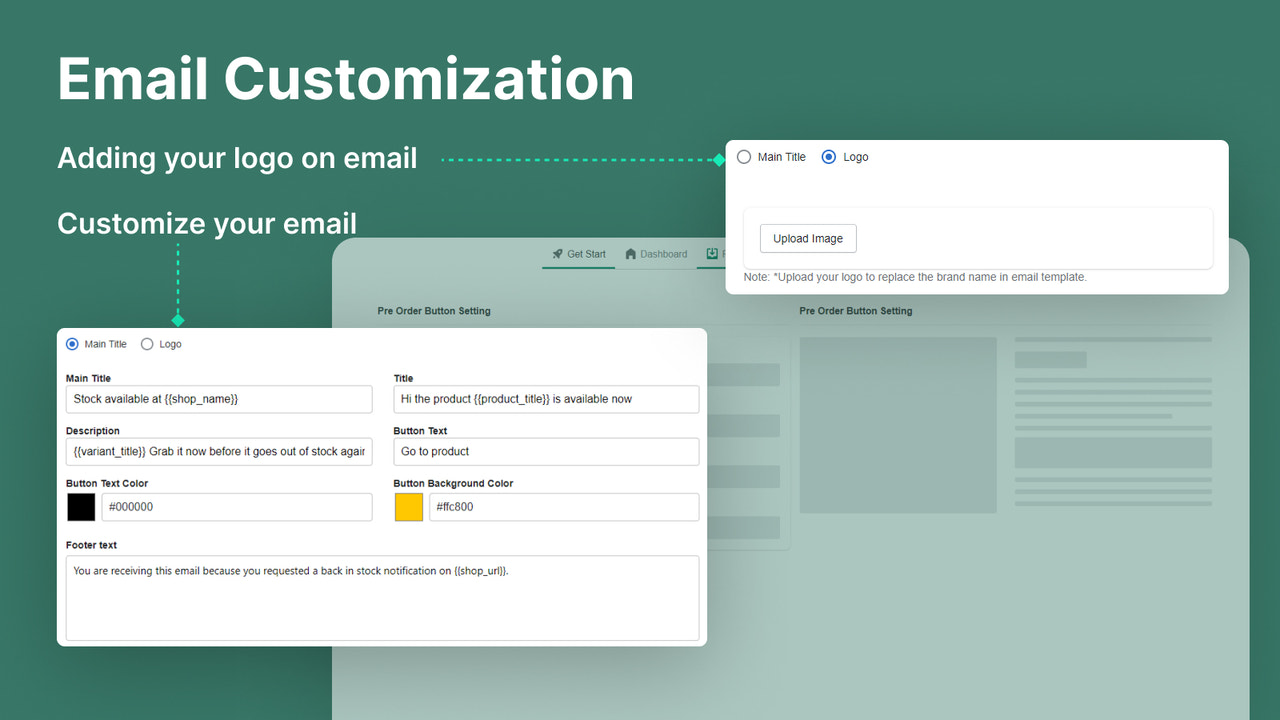
Task: Select Main Title radio in the email settings panel
Action: pos(71,344)
